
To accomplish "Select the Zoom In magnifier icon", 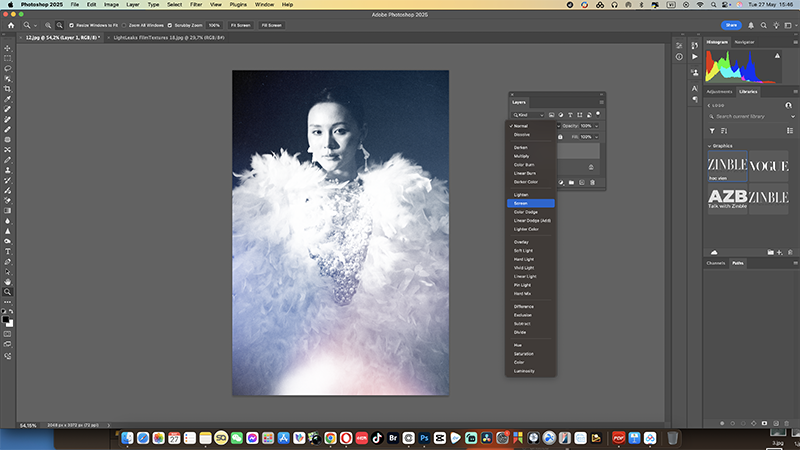I will click(x=48, y=24).
